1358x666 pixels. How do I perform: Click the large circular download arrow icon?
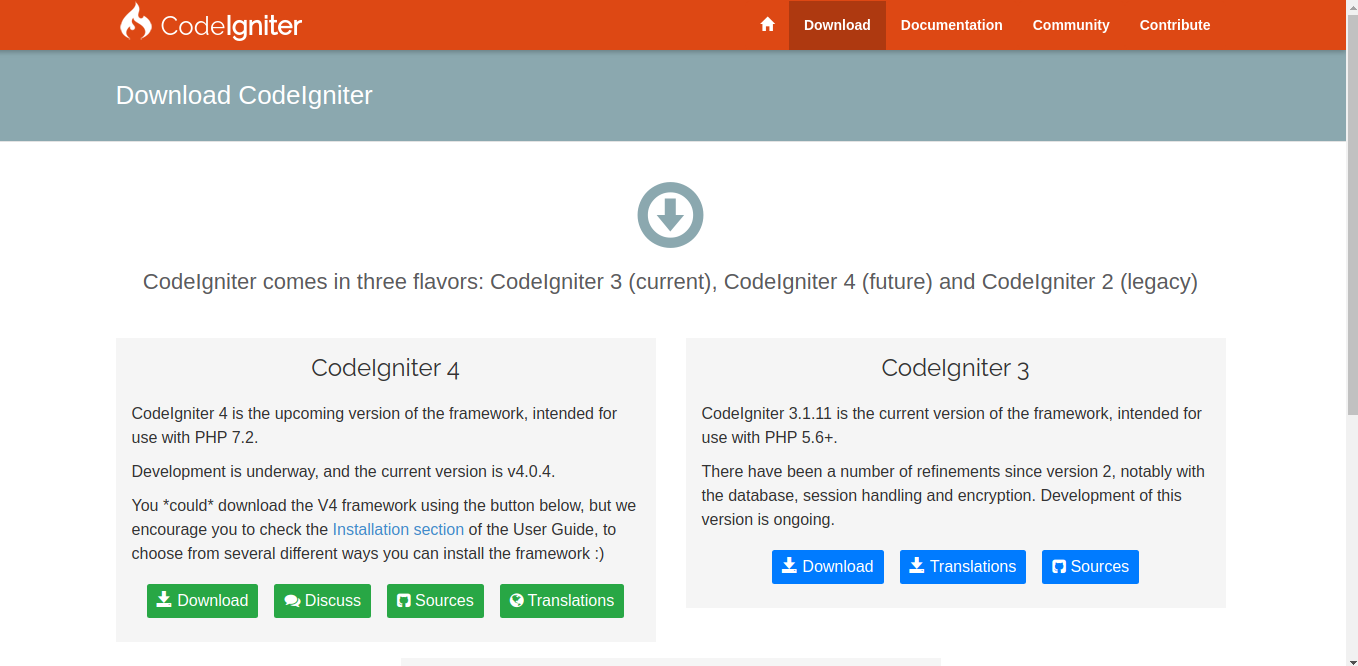670,215
